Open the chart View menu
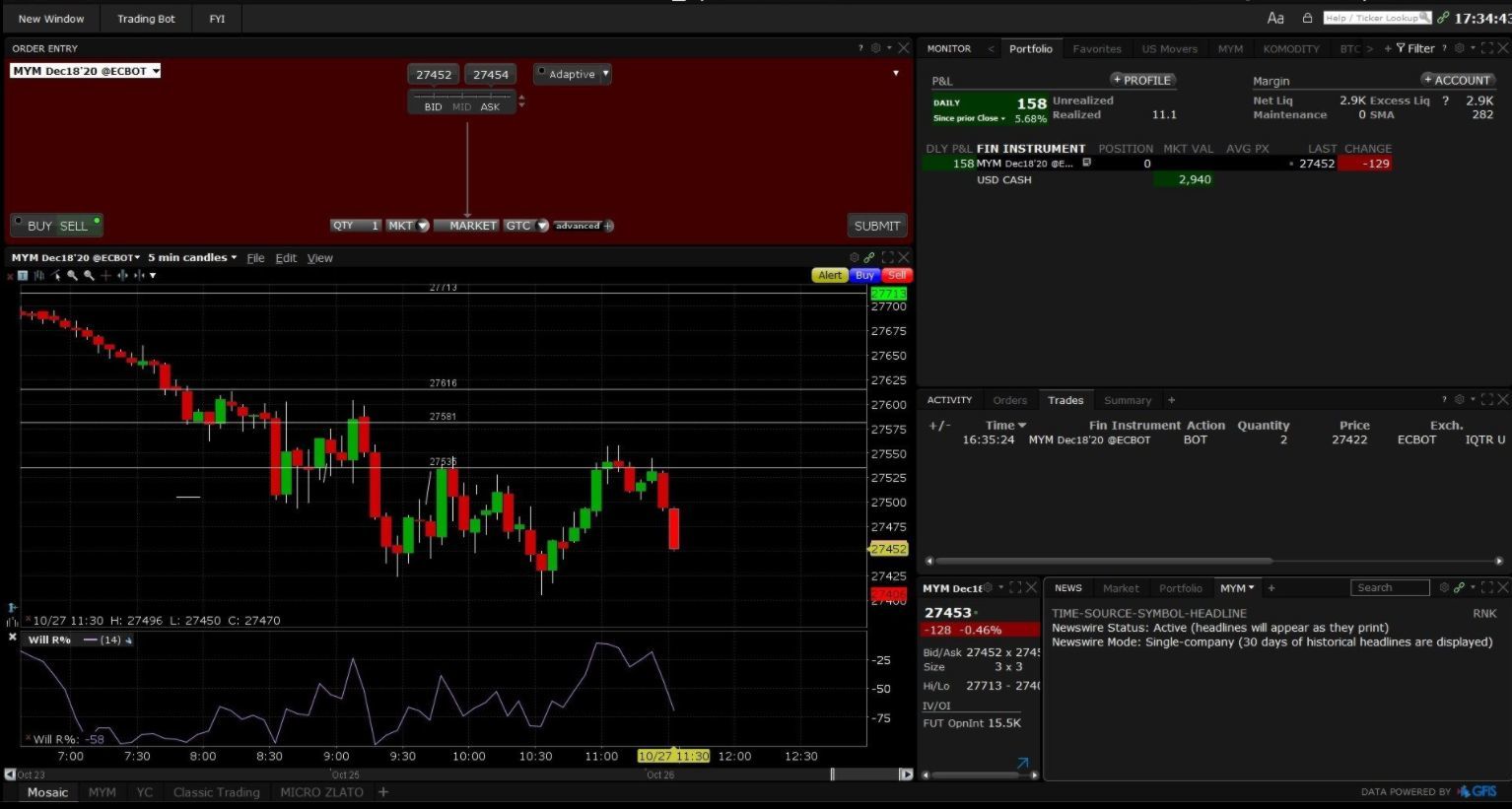 point(319,258)
